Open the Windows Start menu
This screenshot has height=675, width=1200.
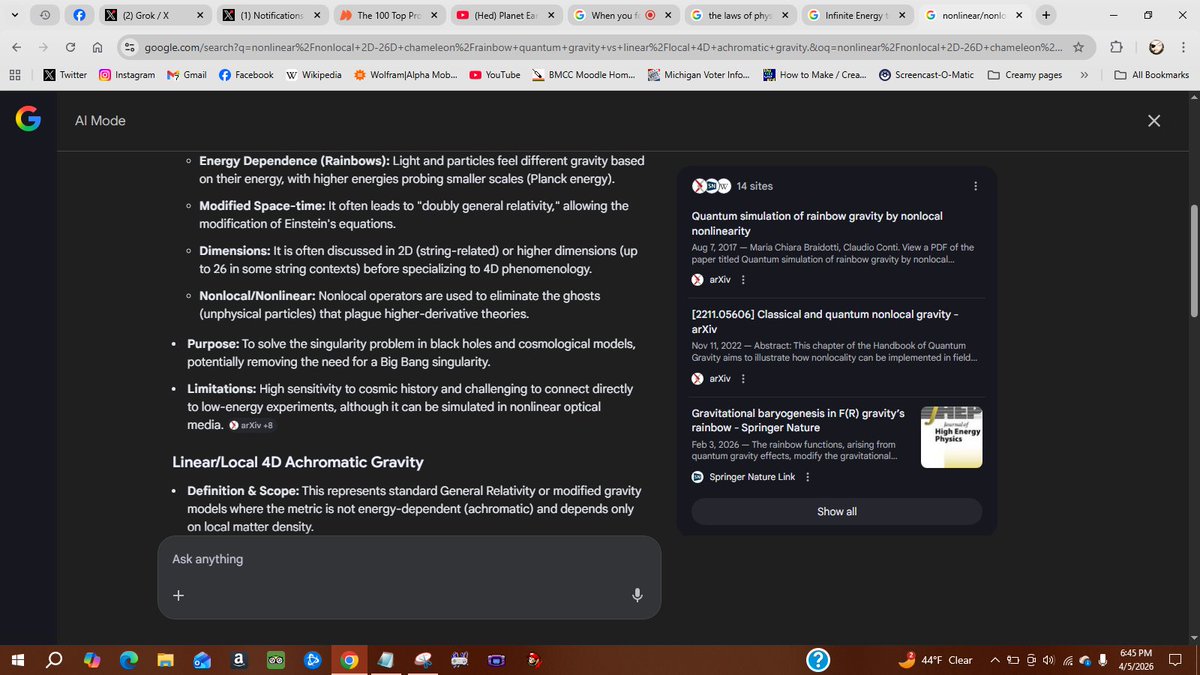point(16,660)
